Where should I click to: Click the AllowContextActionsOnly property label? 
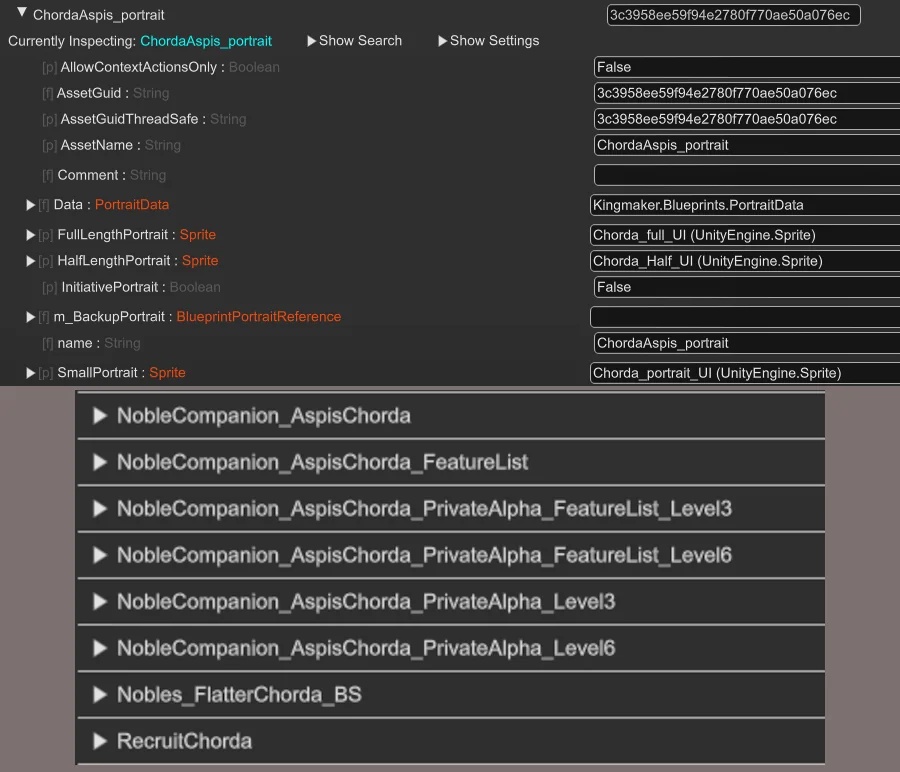[x=139, y=67]
